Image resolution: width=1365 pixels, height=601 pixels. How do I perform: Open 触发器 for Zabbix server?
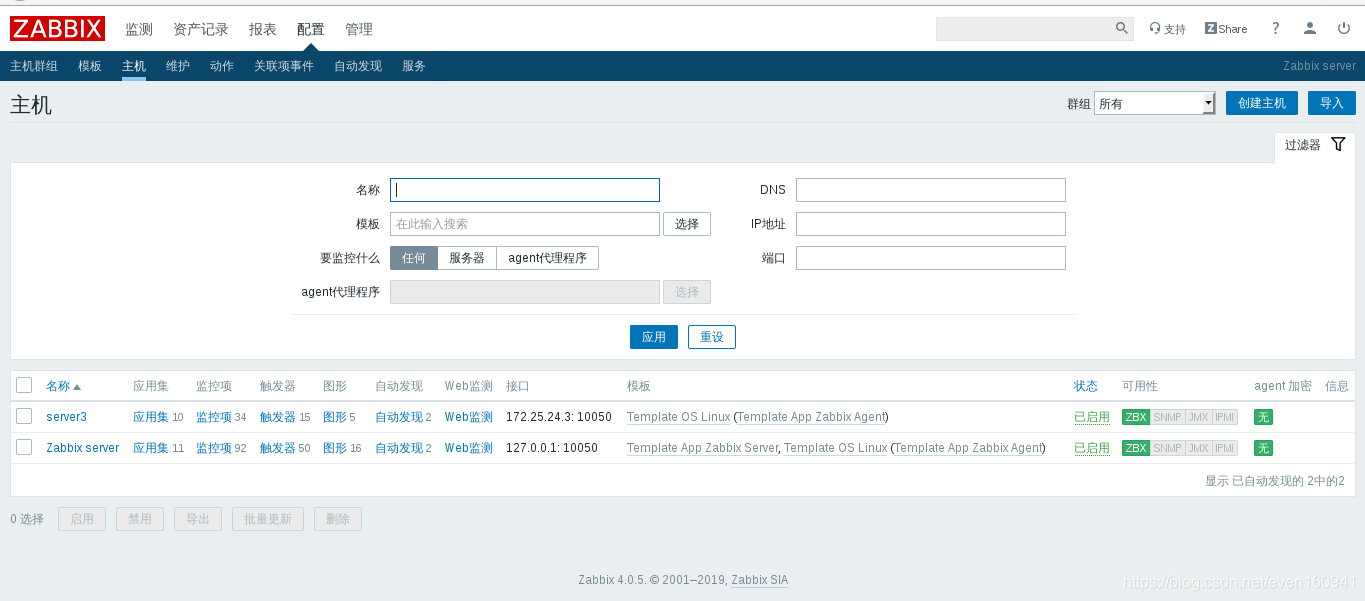[278, 448]
